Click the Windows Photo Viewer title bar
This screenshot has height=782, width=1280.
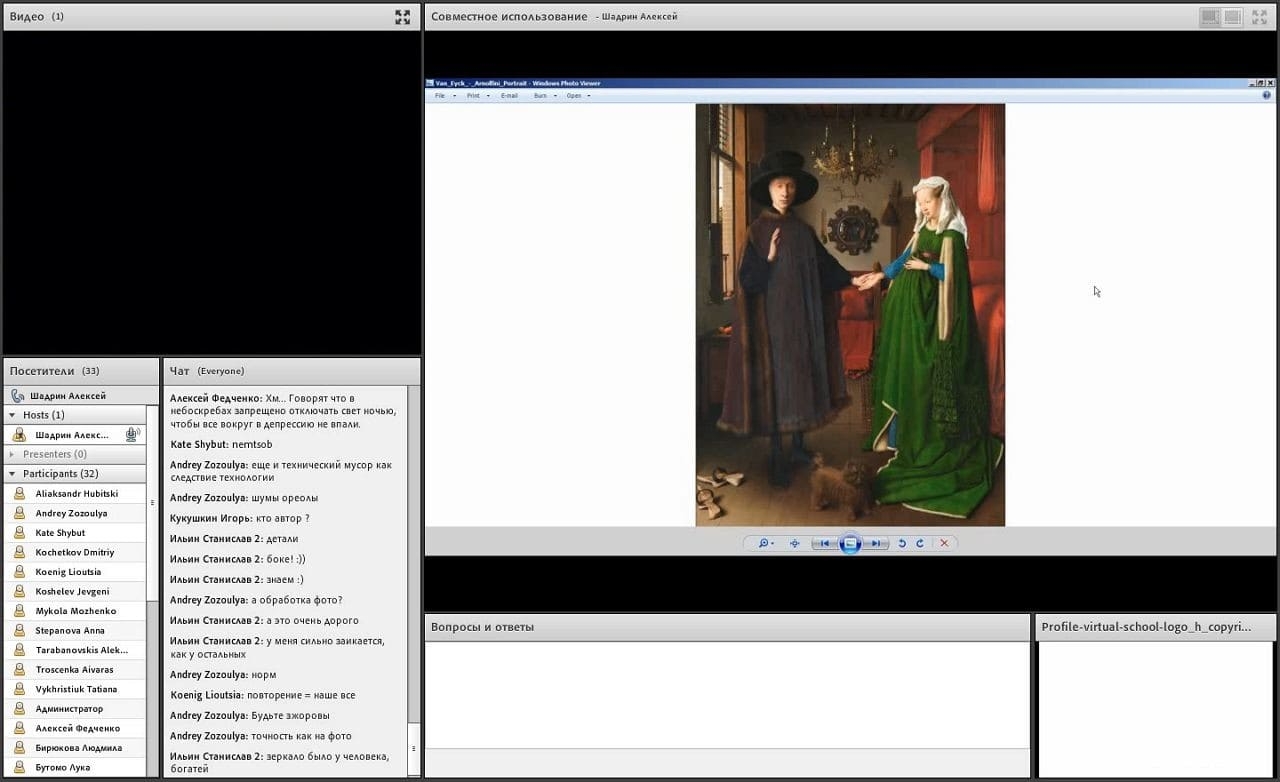point(850,83)
